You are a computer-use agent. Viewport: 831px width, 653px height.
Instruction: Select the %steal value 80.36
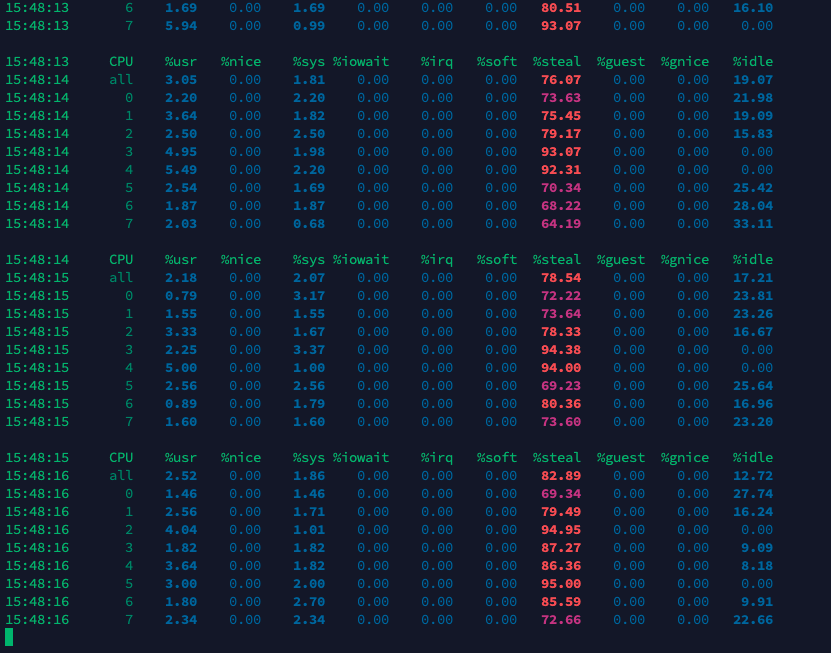[x=561, y=404]
